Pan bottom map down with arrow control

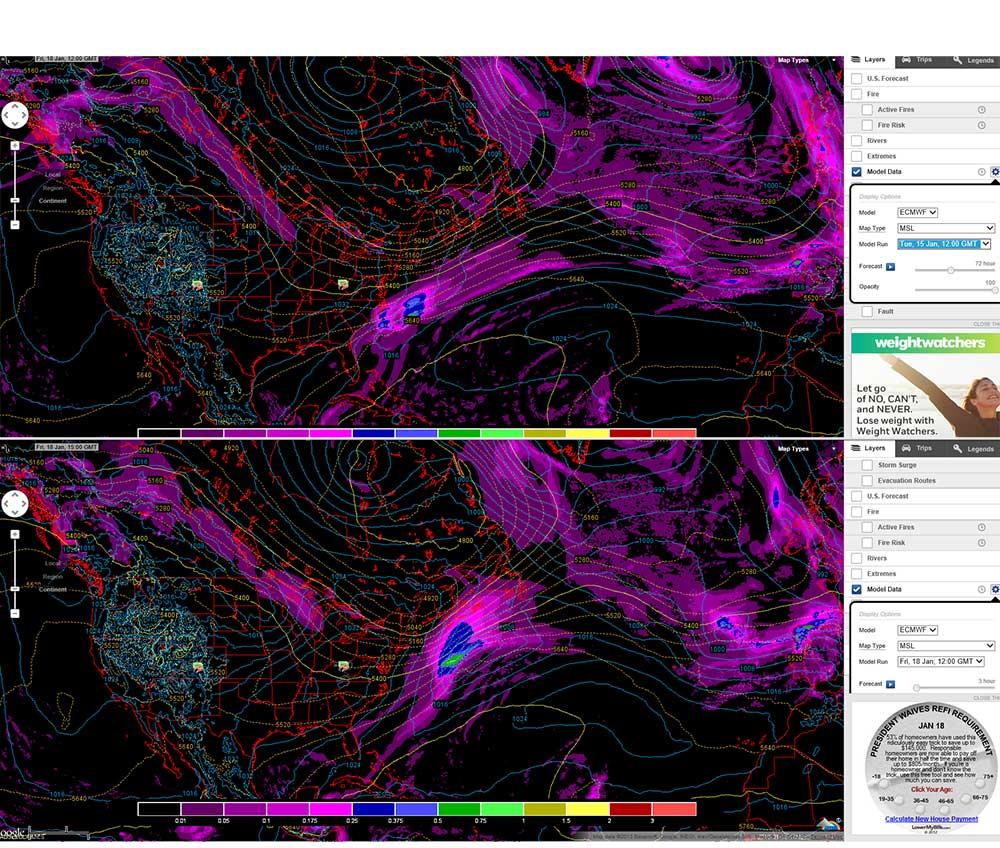(15, 512)
